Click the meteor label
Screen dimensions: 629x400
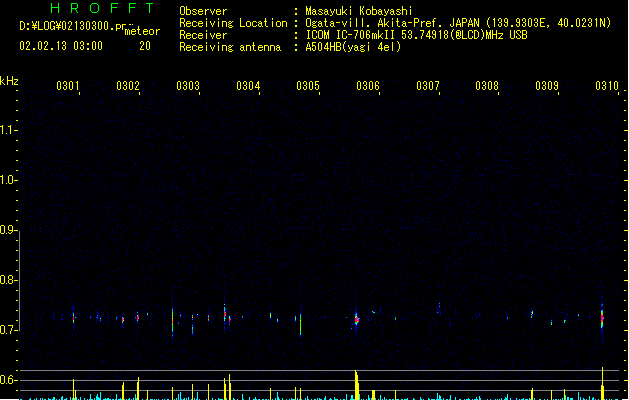pos(142,31)
